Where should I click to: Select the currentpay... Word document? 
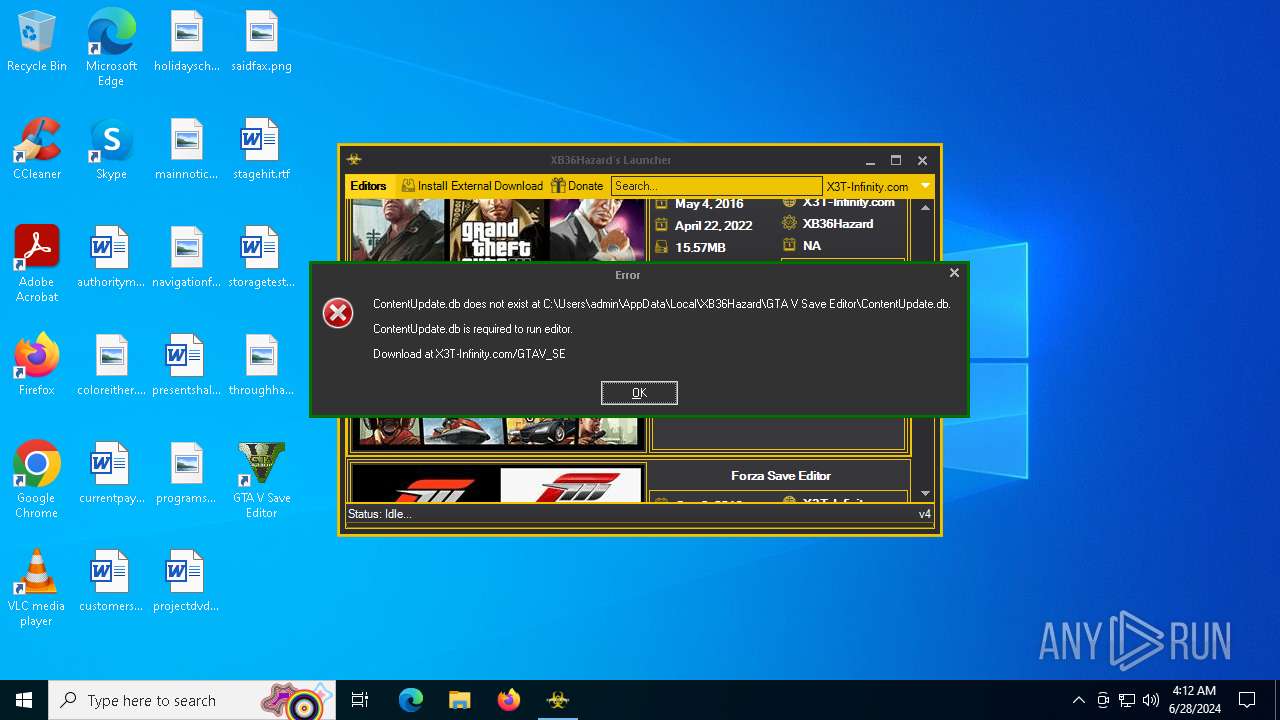point(111,474)
